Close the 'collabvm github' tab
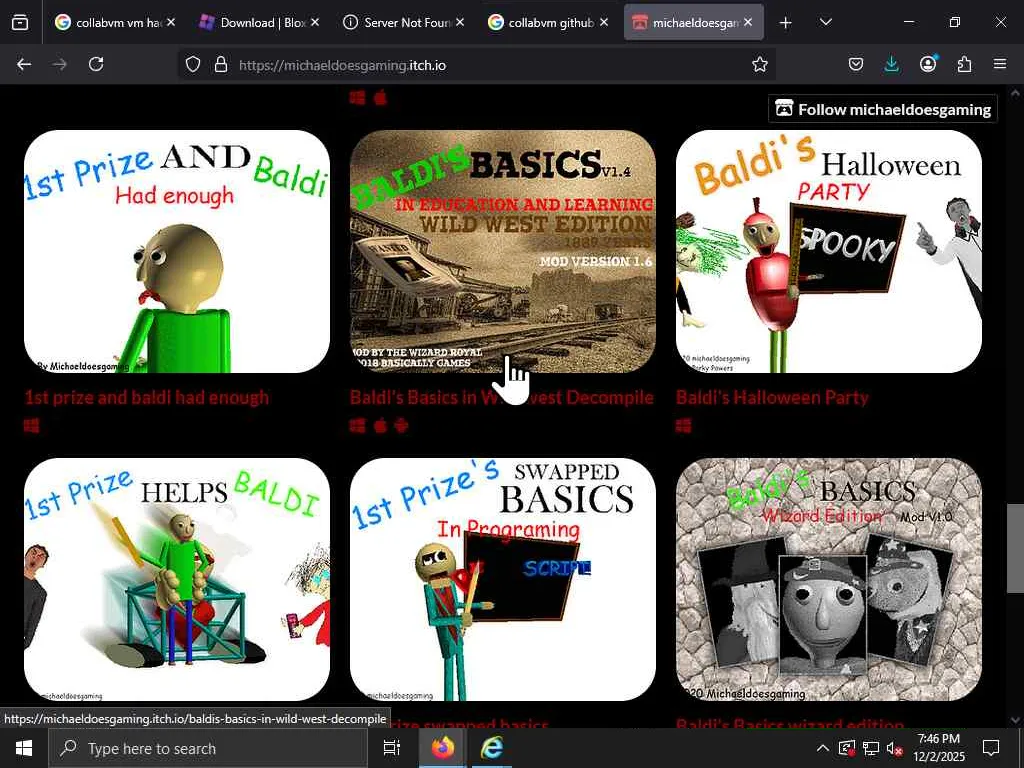1024x768 pixels. point(604,22)
